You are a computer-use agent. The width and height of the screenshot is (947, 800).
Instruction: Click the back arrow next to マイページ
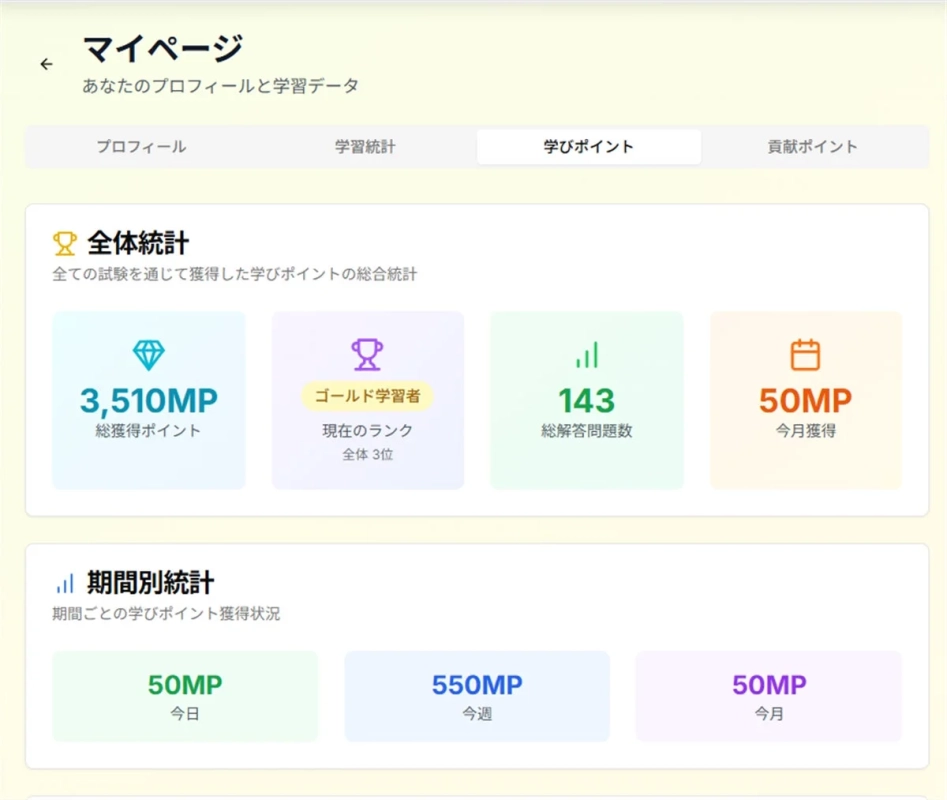46,64
